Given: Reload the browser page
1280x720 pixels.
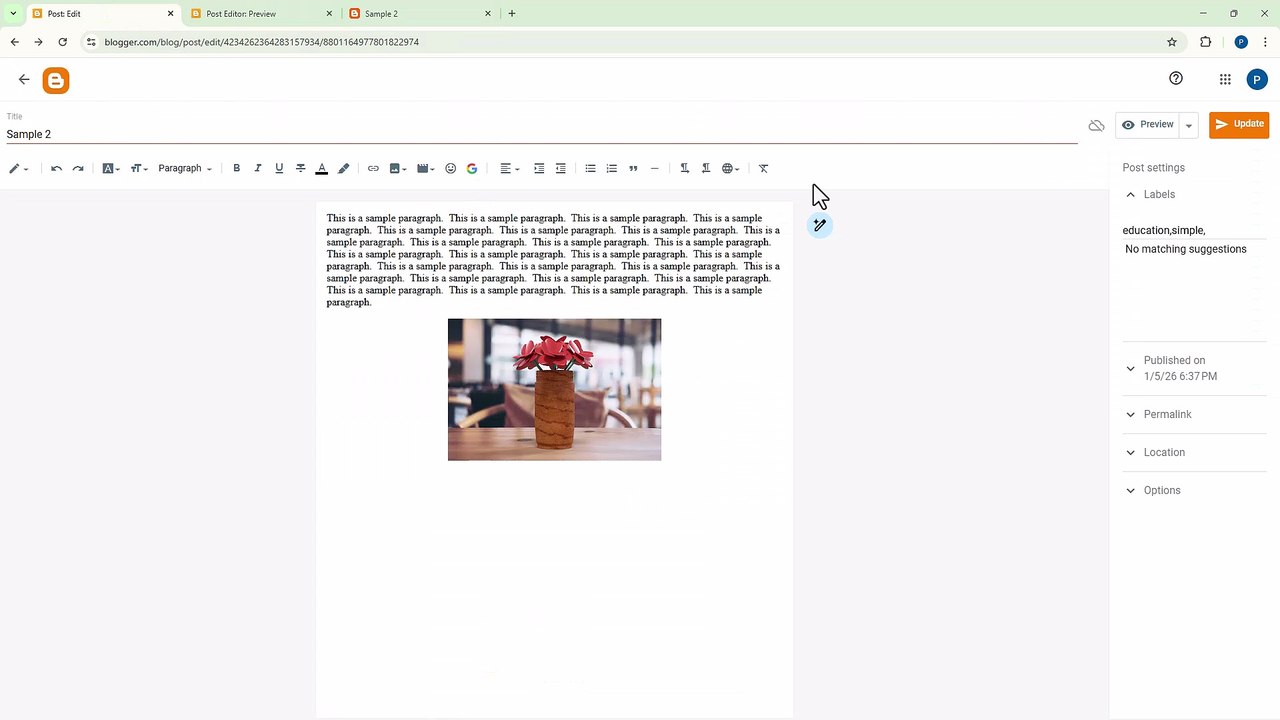Looking at the screenshot, I should (x=62, y=42).
